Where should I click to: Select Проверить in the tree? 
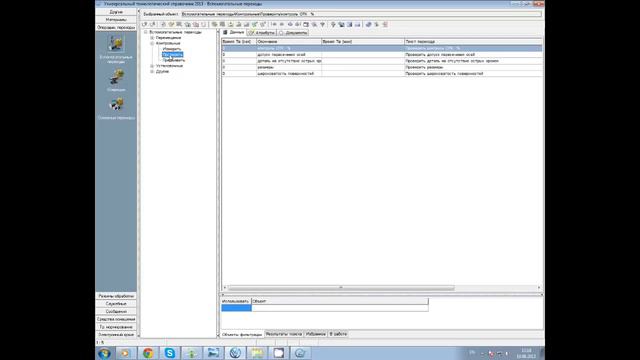[172, 54]
